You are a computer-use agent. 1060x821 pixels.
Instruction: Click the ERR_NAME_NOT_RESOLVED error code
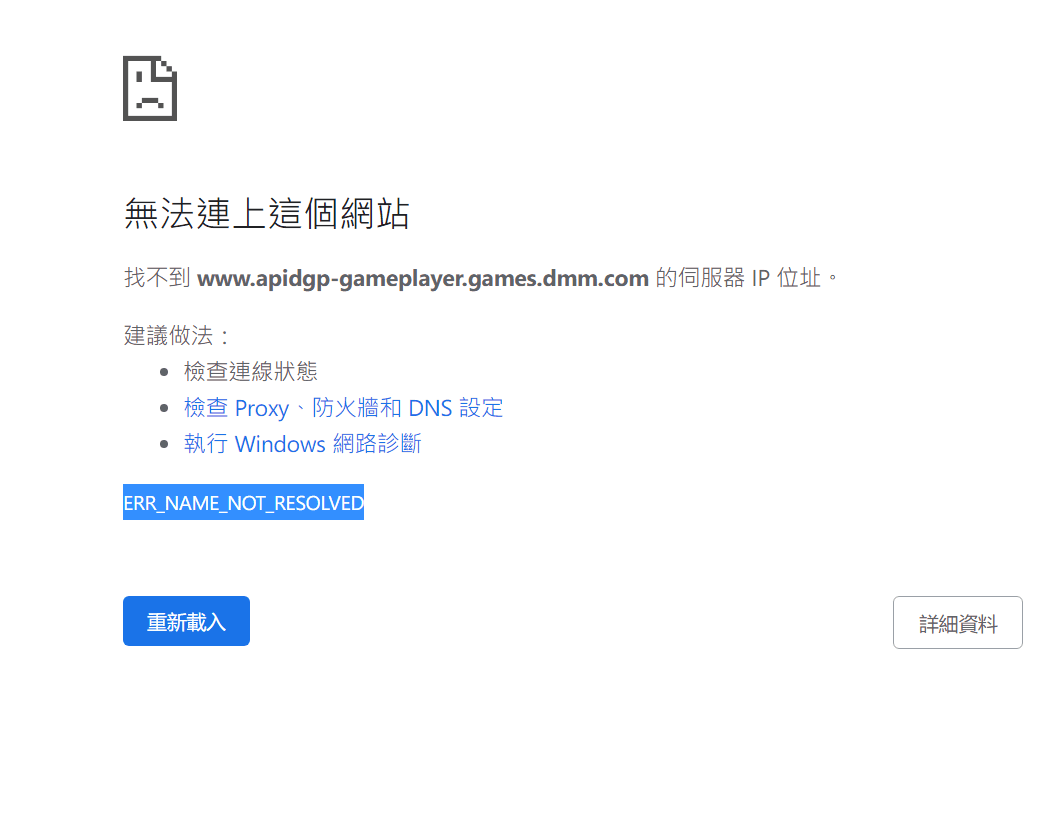(243, 502)
